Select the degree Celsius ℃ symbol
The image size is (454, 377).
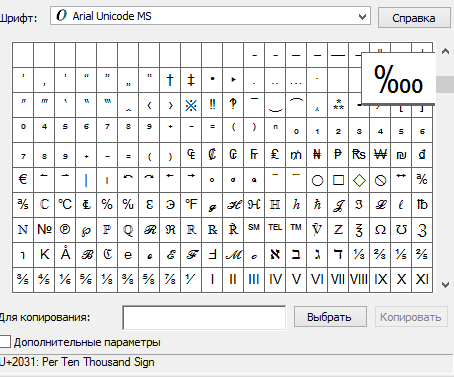coord(65,205)
